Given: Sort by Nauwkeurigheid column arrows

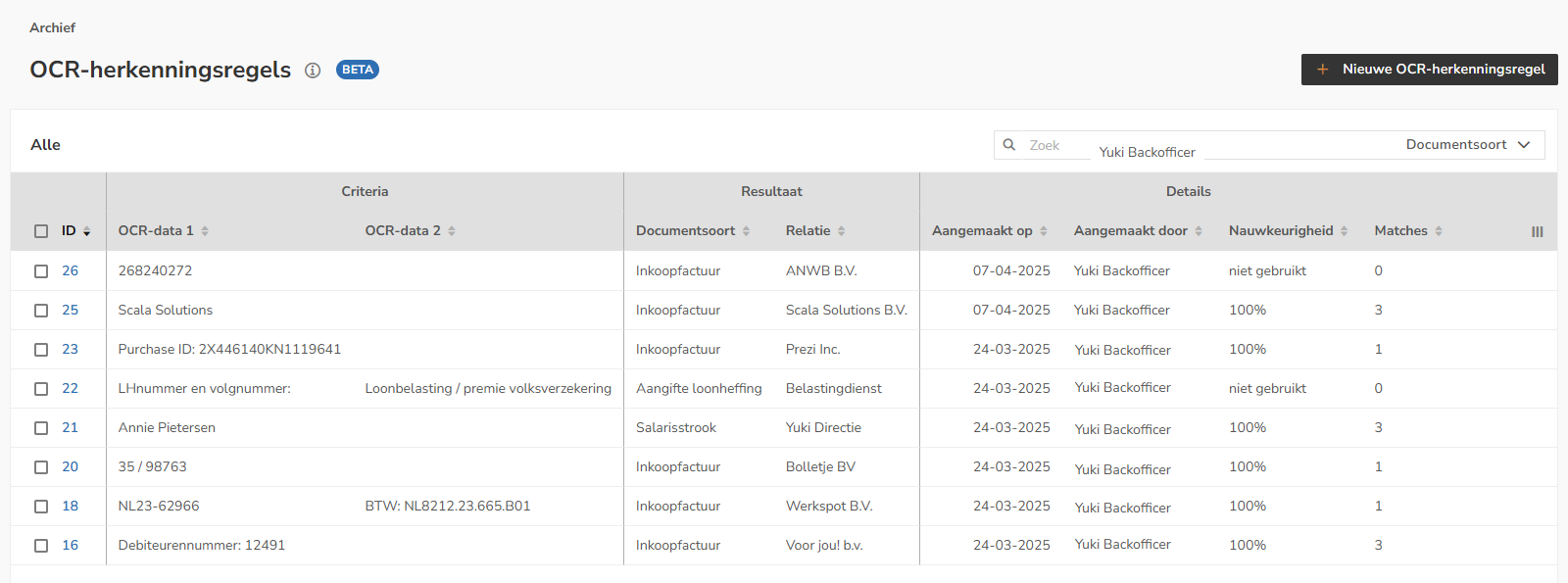Looking at the screenshot, I should pyautogui.click(x=1345, y=231).
